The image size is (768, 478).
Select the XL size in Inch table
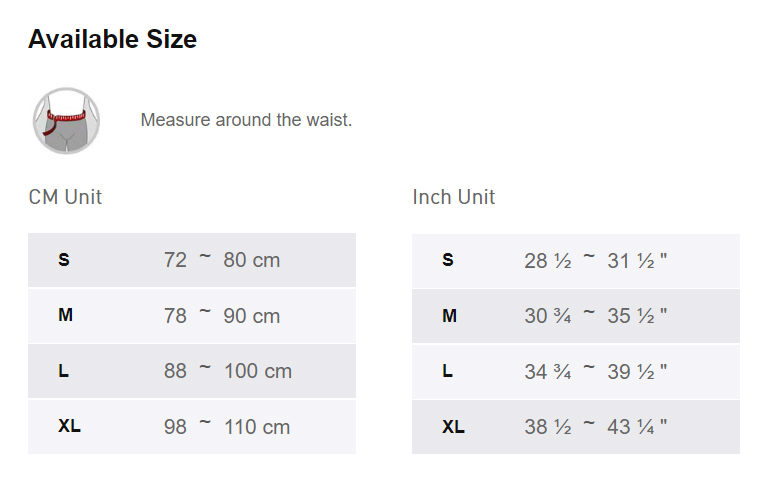pos(453,427)
